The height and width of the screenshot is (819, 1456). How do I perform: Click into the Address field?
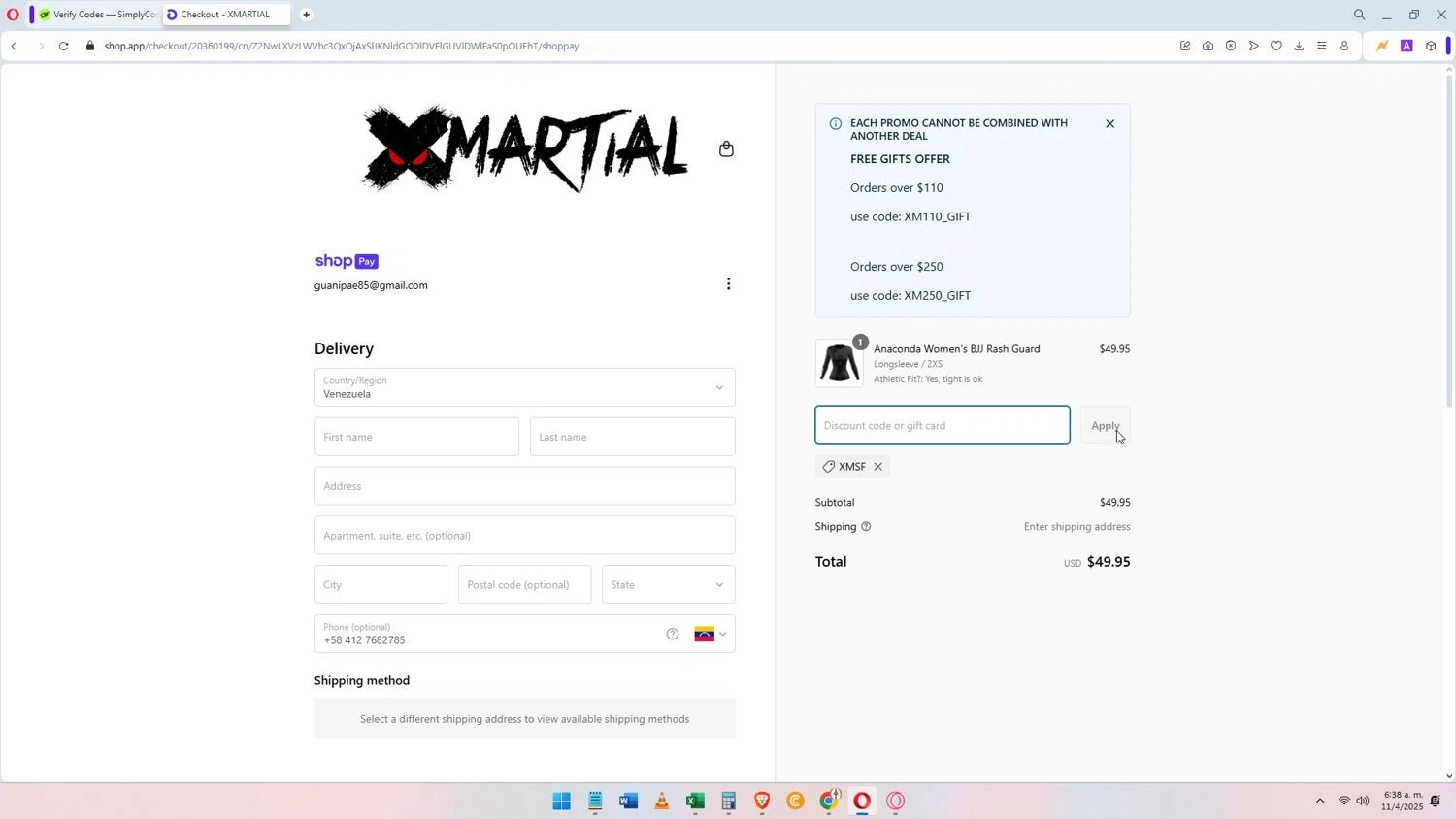[x=525, y=486]
